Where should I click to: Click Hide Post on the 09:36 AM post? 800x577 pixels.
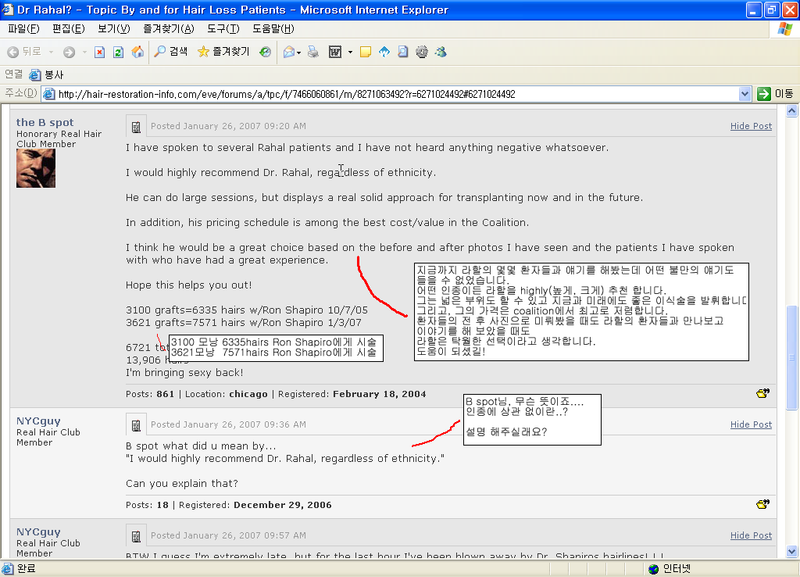pos(751,424)
